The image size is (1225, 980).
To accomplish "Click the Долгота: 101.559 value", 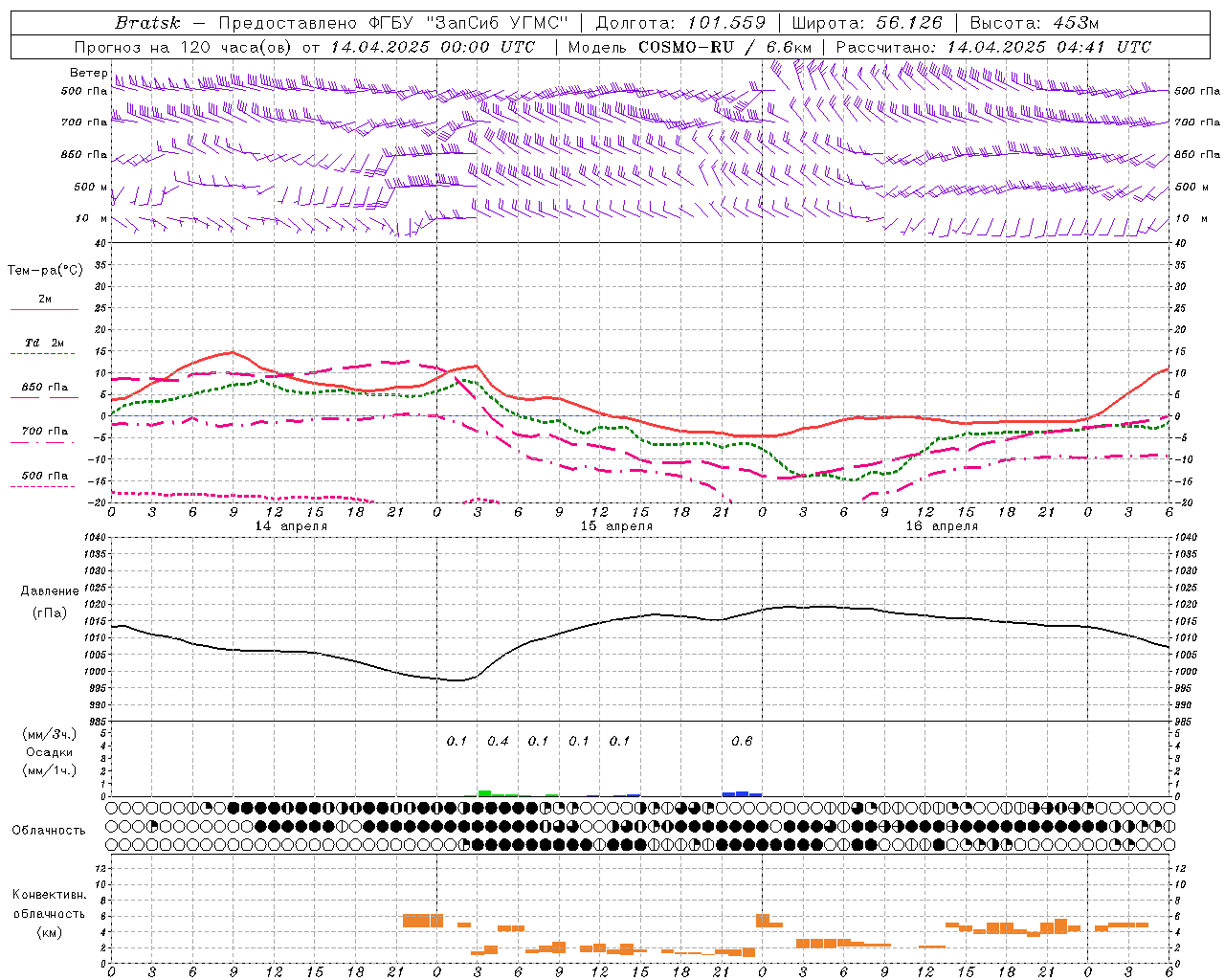I will (680, 23).
